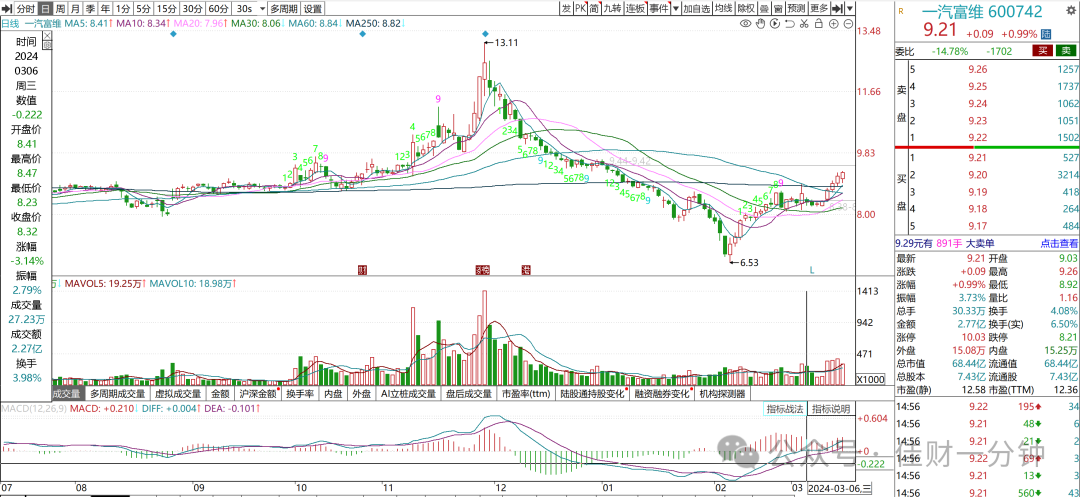Select the 周 weekly period
The image size is (1080, 497).
point(60,9)
